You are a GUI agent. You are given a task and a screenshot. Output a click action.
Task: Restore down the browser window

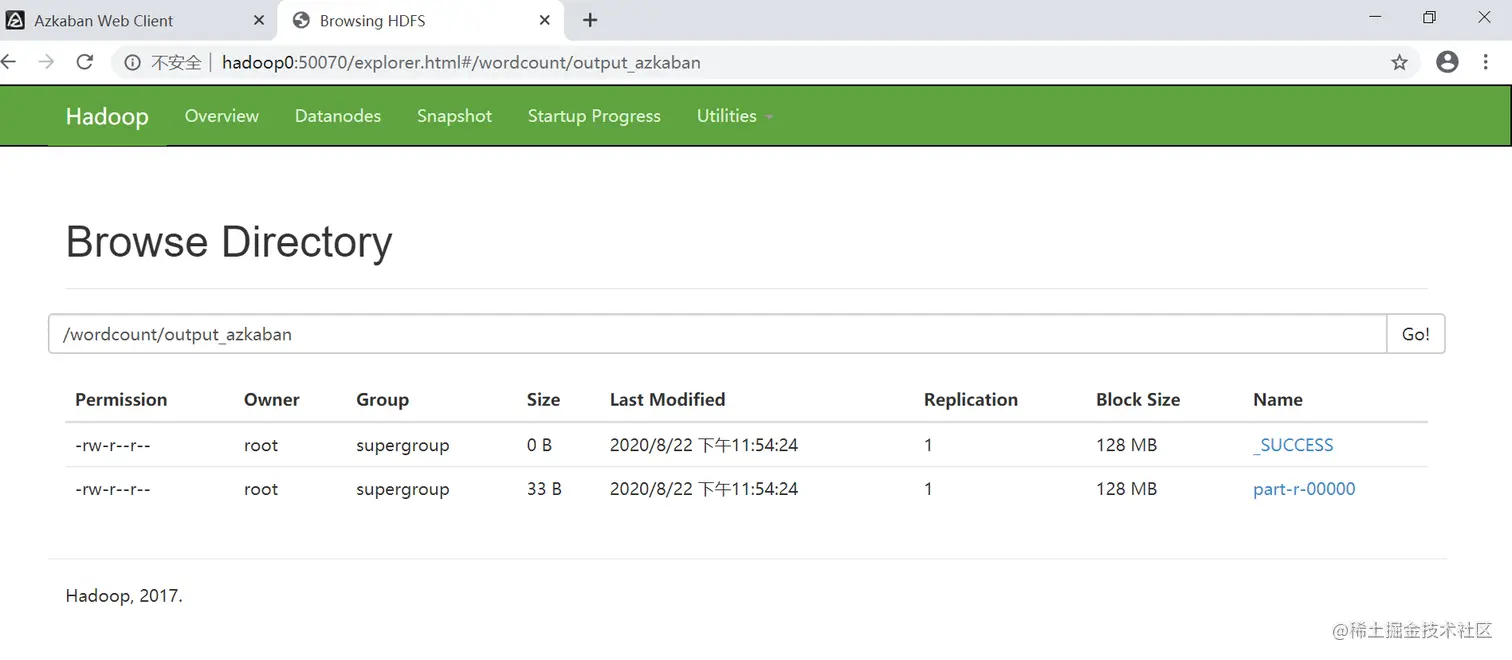pyautogui.click(x=1429, y=17)
